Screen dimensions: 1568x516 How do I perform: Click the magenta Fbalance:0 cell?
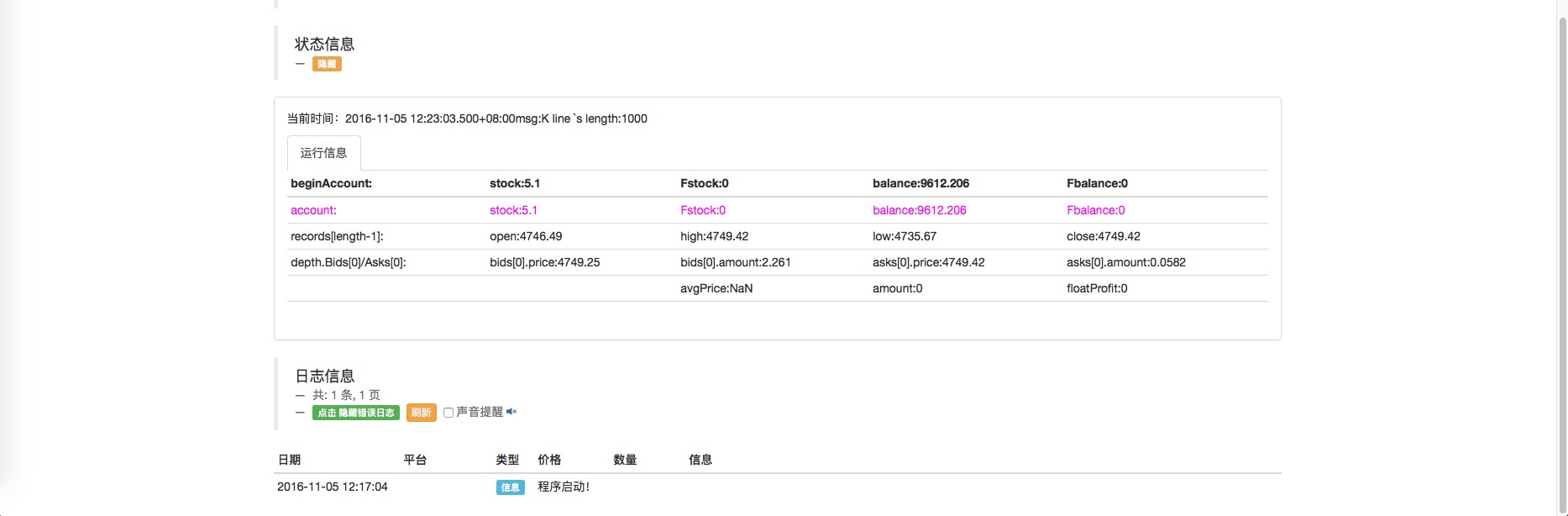[x=1096, y=210]
